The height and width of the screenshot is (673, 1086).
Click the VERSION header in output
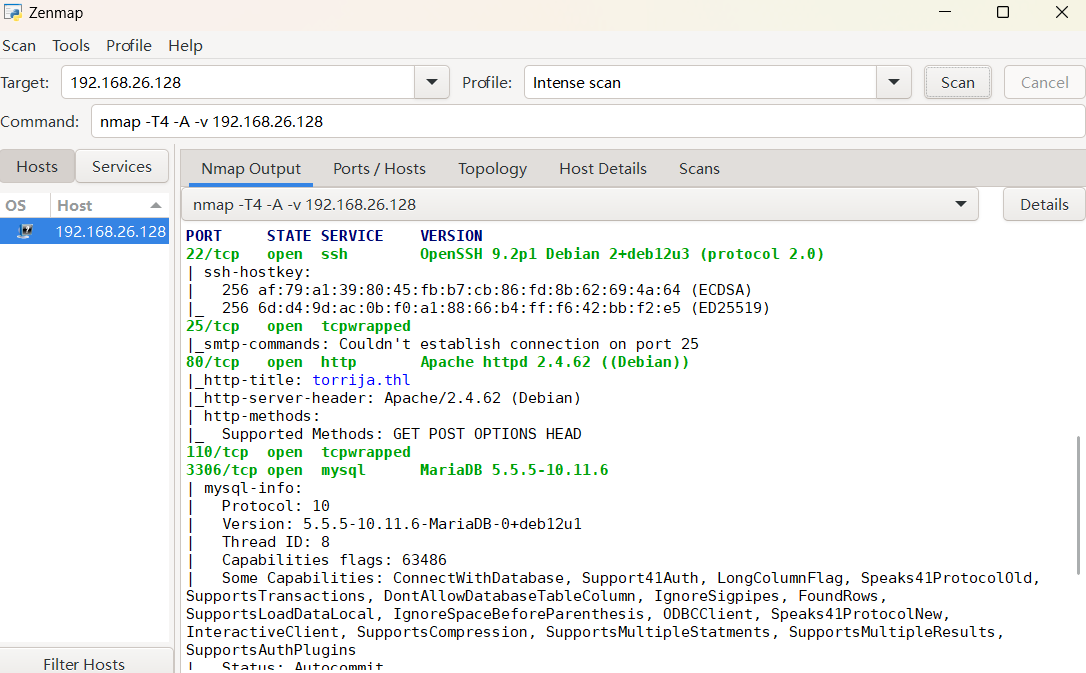(x=451, y=236)
